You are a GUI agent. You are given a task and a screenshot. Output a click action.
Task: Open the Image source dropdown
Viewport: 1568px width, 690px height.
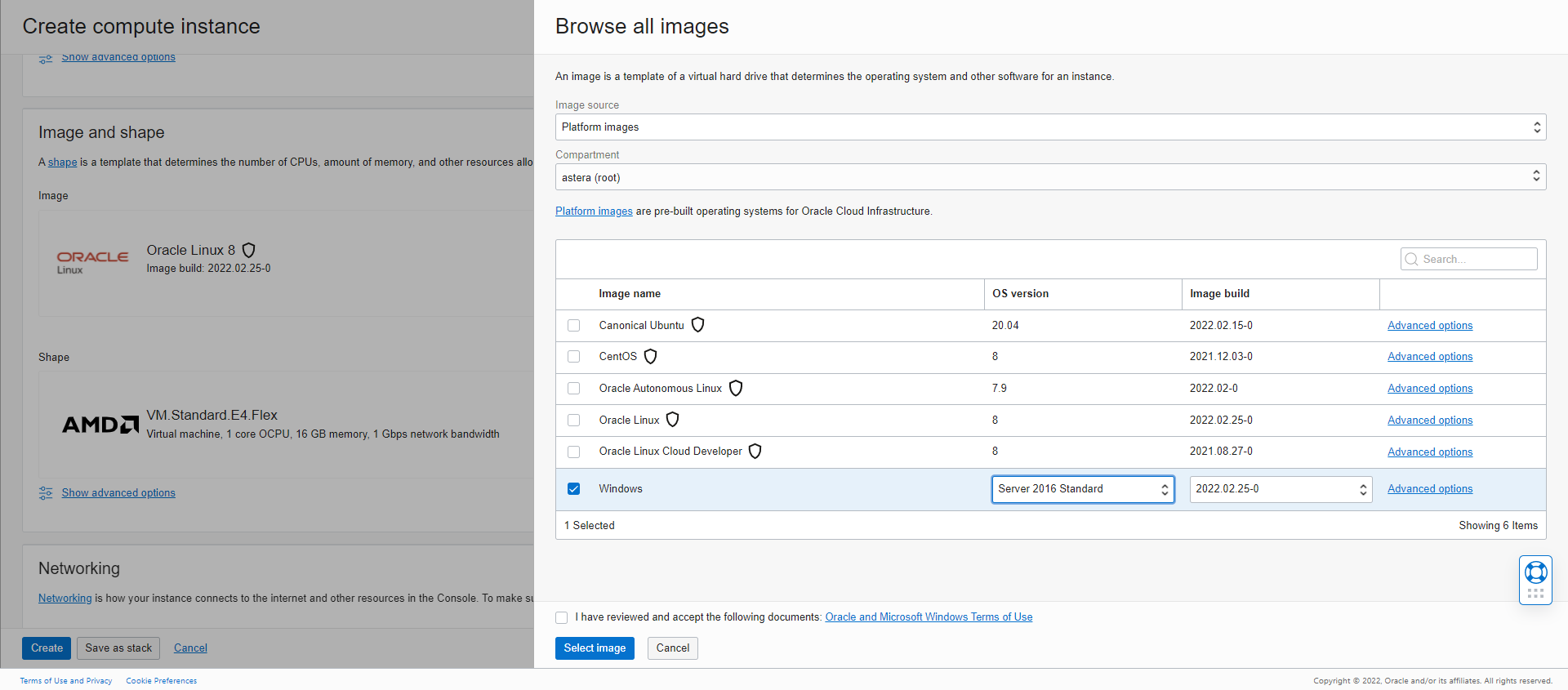click(x=1050, y=127)
